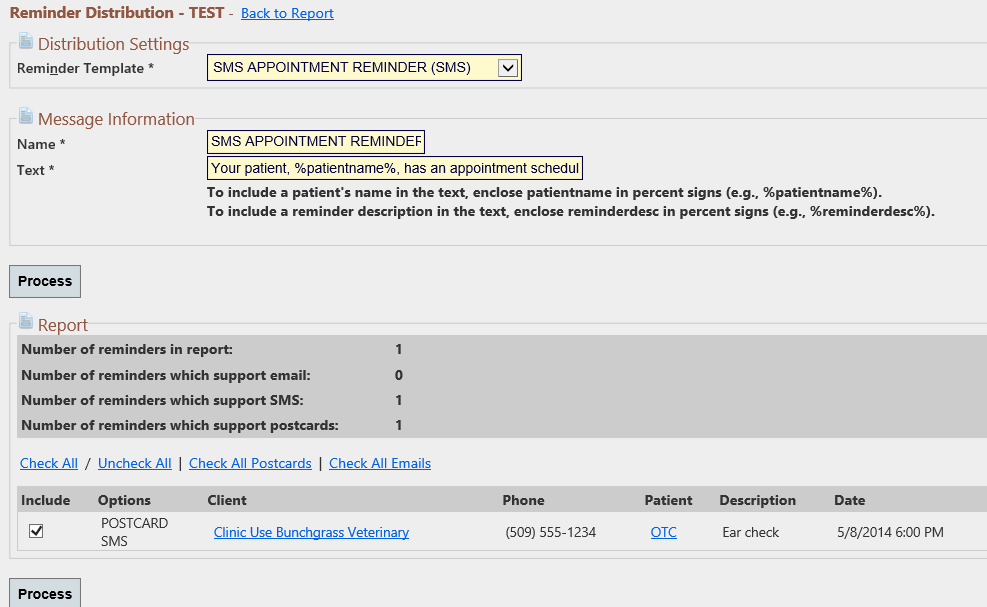987x607 pixels.
Task: Click the Client column header
Action: click(x=227, y=500)
